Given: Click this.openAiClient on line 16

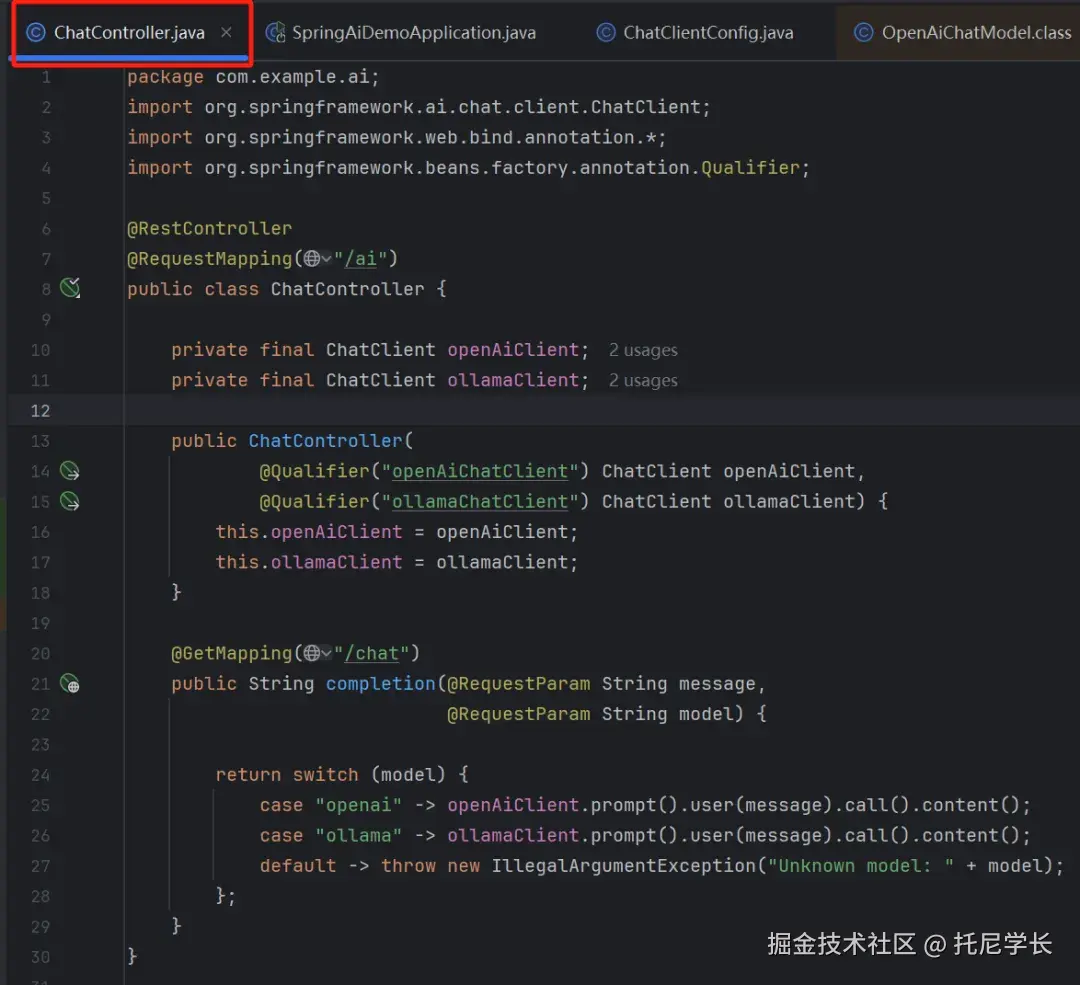Looking at the screenshot, I should [x=309, y=532].
